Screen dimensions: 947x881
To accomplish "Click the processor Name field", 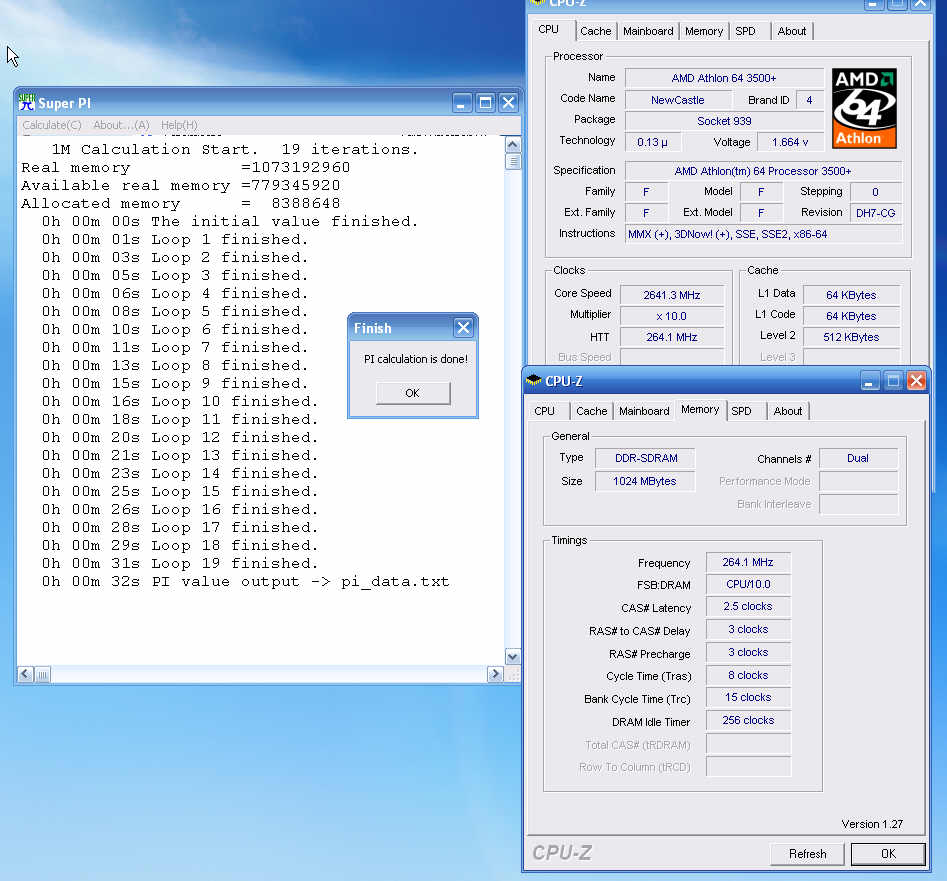I will pyautogui.click(x=724, y=78).
